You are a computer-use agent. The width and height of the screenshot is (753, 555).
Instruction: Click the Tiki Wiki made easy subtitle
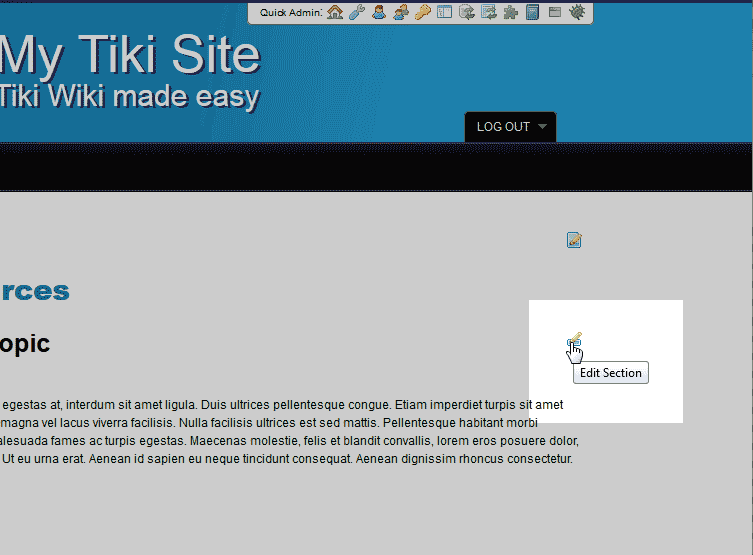130,97
